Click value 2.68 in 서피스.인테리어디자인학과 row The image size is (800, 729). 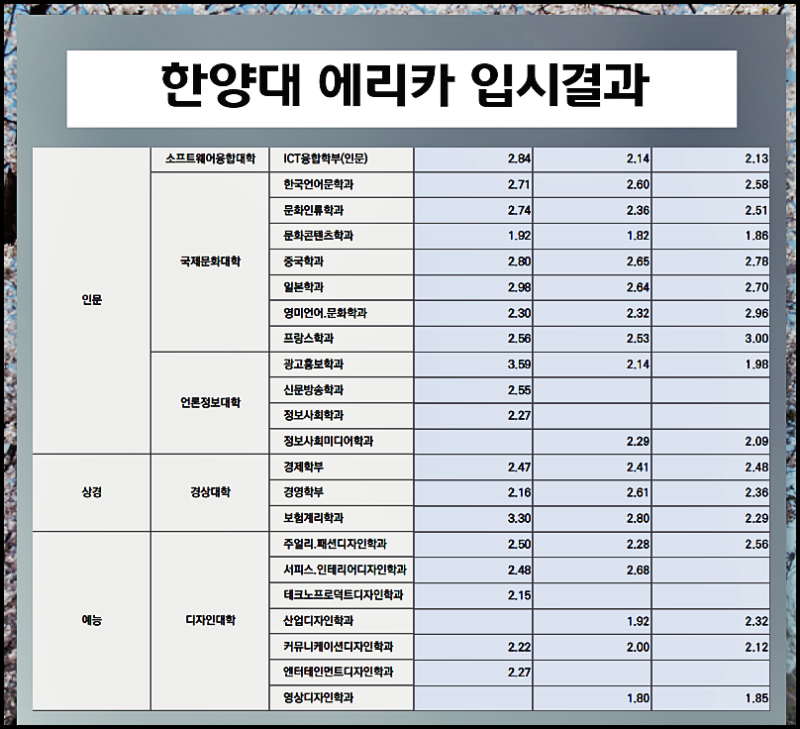638,570
